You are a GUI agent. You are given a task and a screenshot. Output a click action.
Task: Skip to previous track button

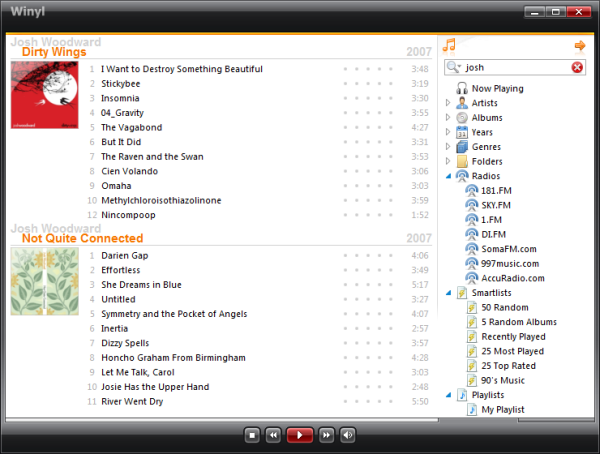click(x=273, y=435)
